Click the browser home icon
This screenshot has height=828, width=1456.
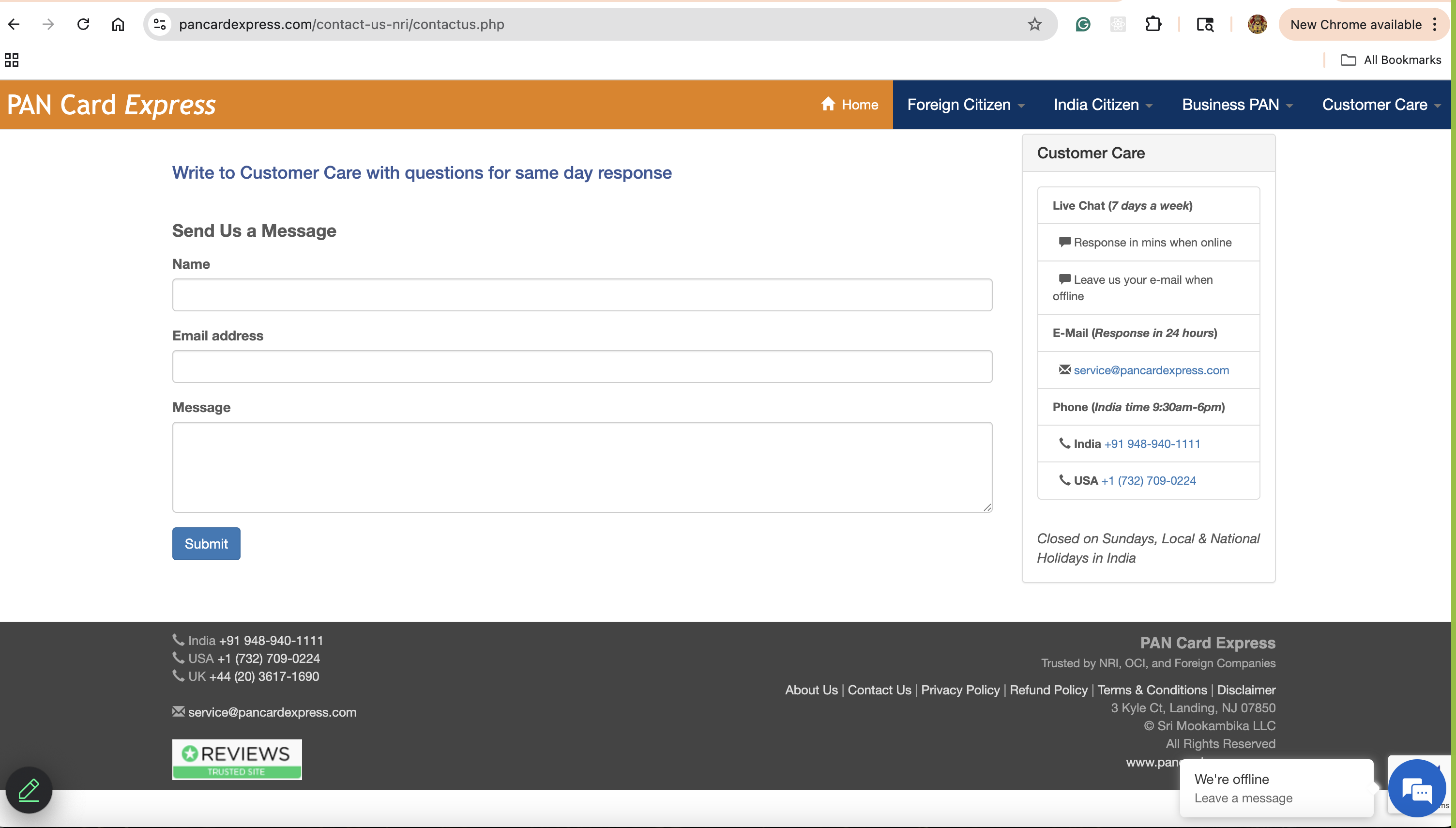click(118, 25)
